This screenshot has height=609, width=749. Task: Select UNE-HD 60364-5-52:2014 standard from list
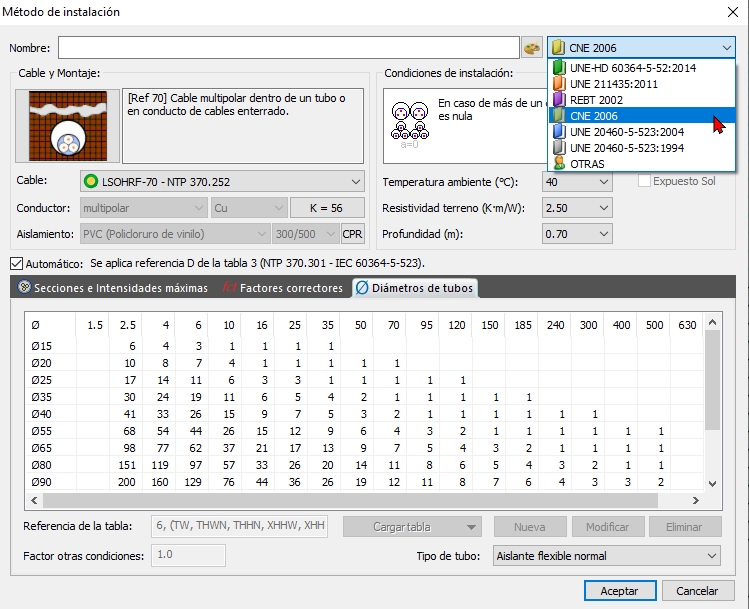click(x=632, y=68)
